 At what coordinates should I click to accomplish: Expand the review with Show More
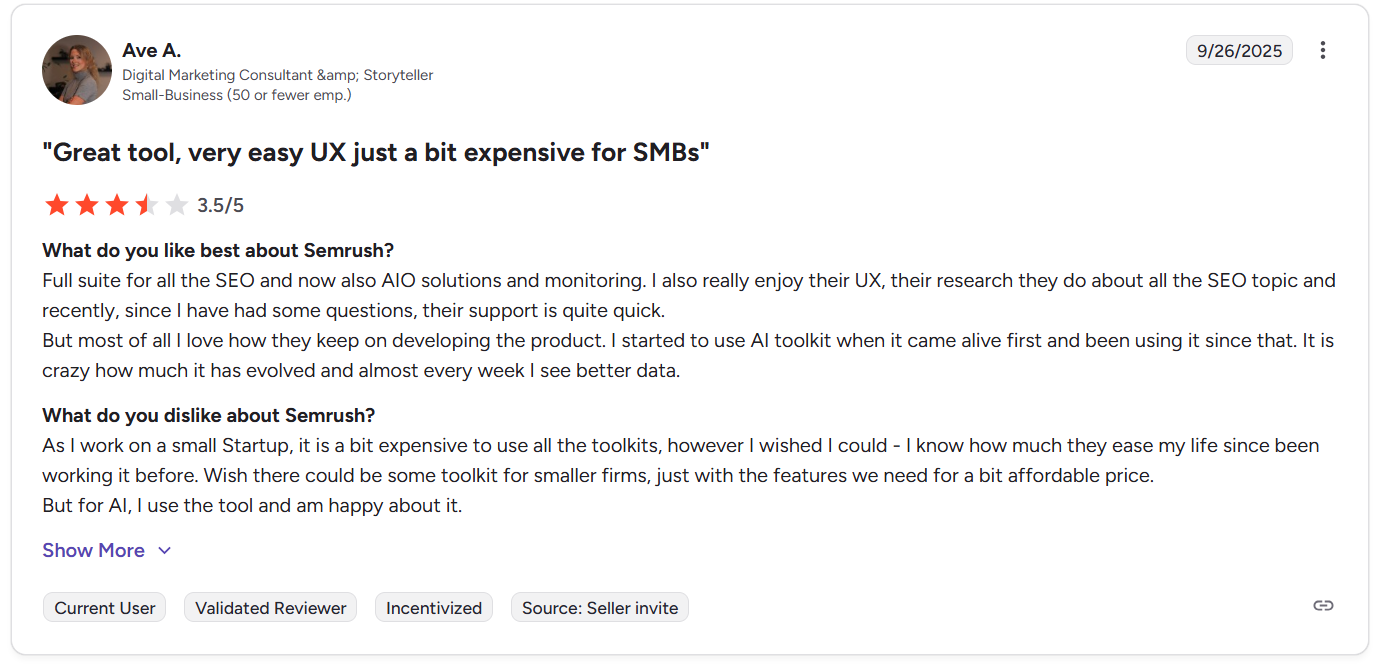(x=93, y=550)
